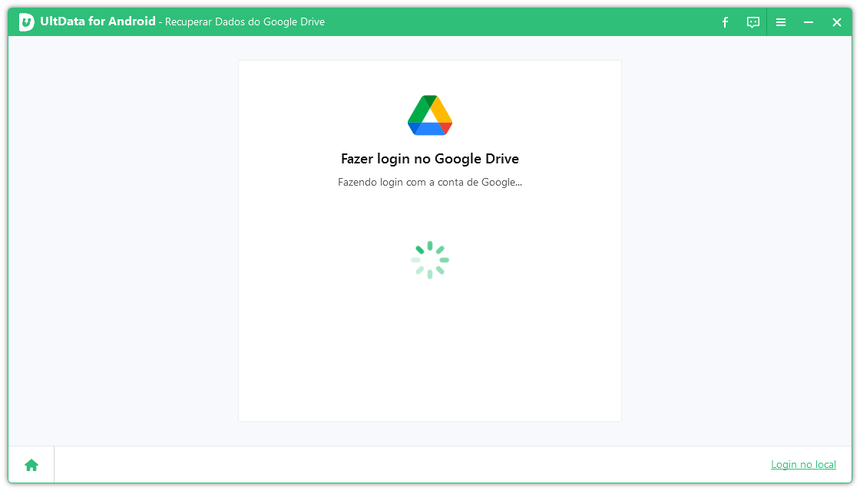Go to the Home screen icon
This screenshot has height=491, width=860.
(31, 465)
